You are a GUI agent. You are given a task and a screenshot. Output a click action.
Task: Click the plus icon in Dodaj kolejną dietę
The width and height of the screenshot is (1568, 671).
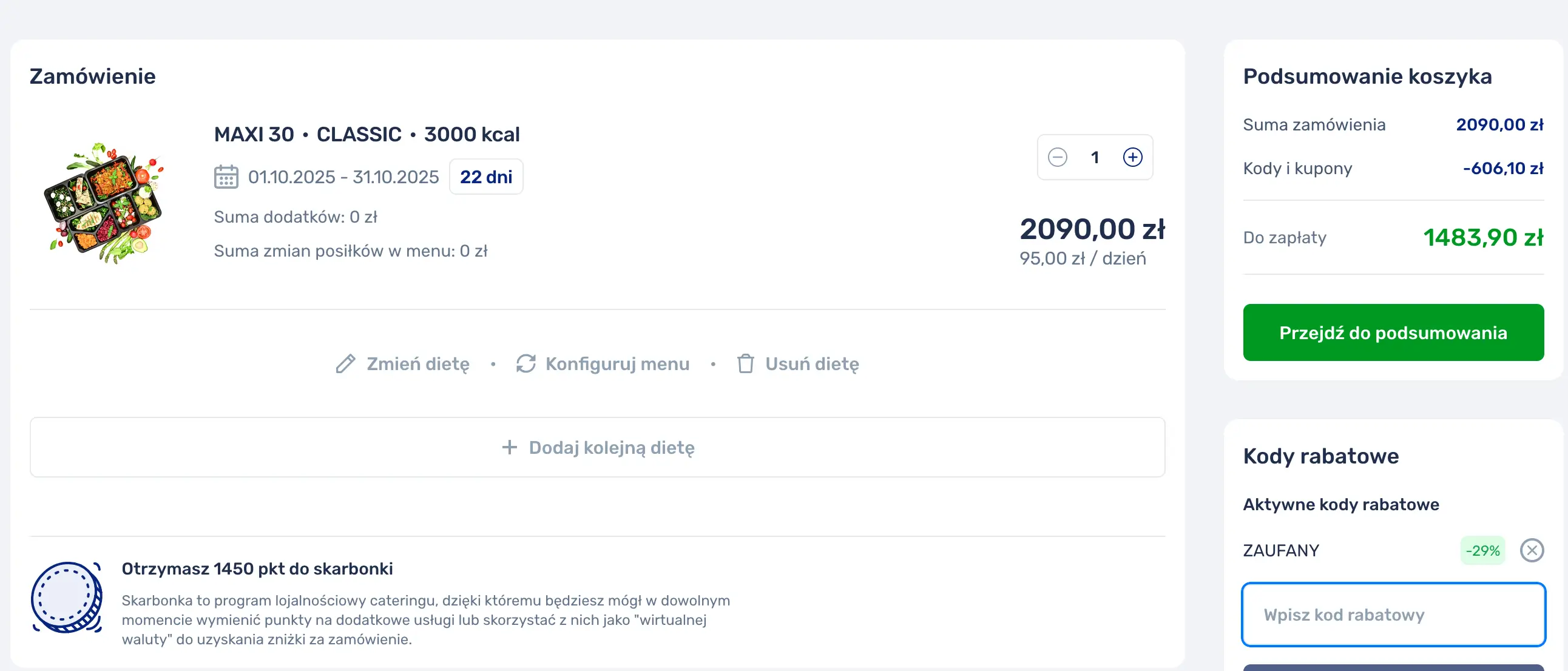(x=510, y=448)
